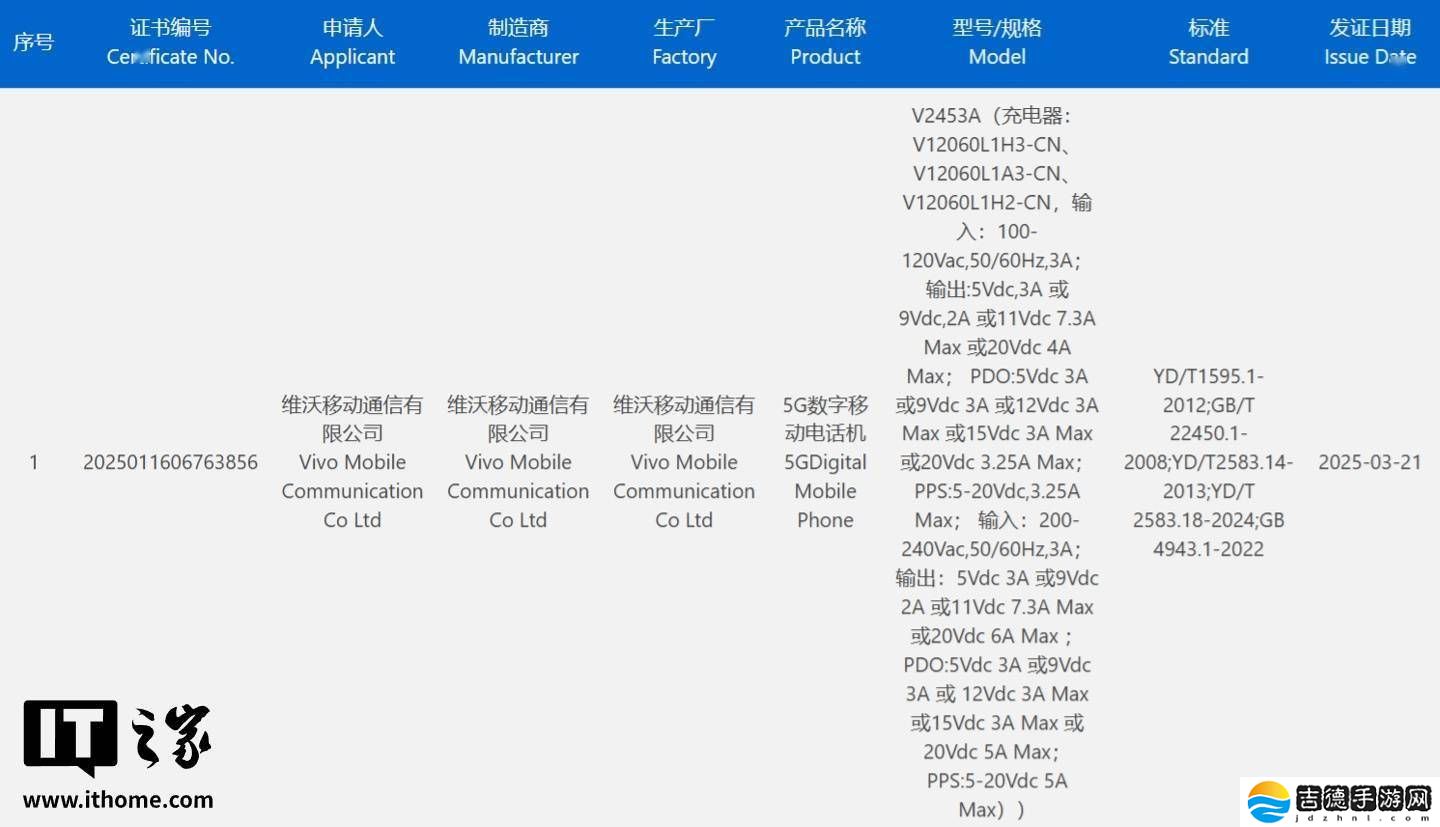Sort by the Issue Date column header

(1369, 42)
